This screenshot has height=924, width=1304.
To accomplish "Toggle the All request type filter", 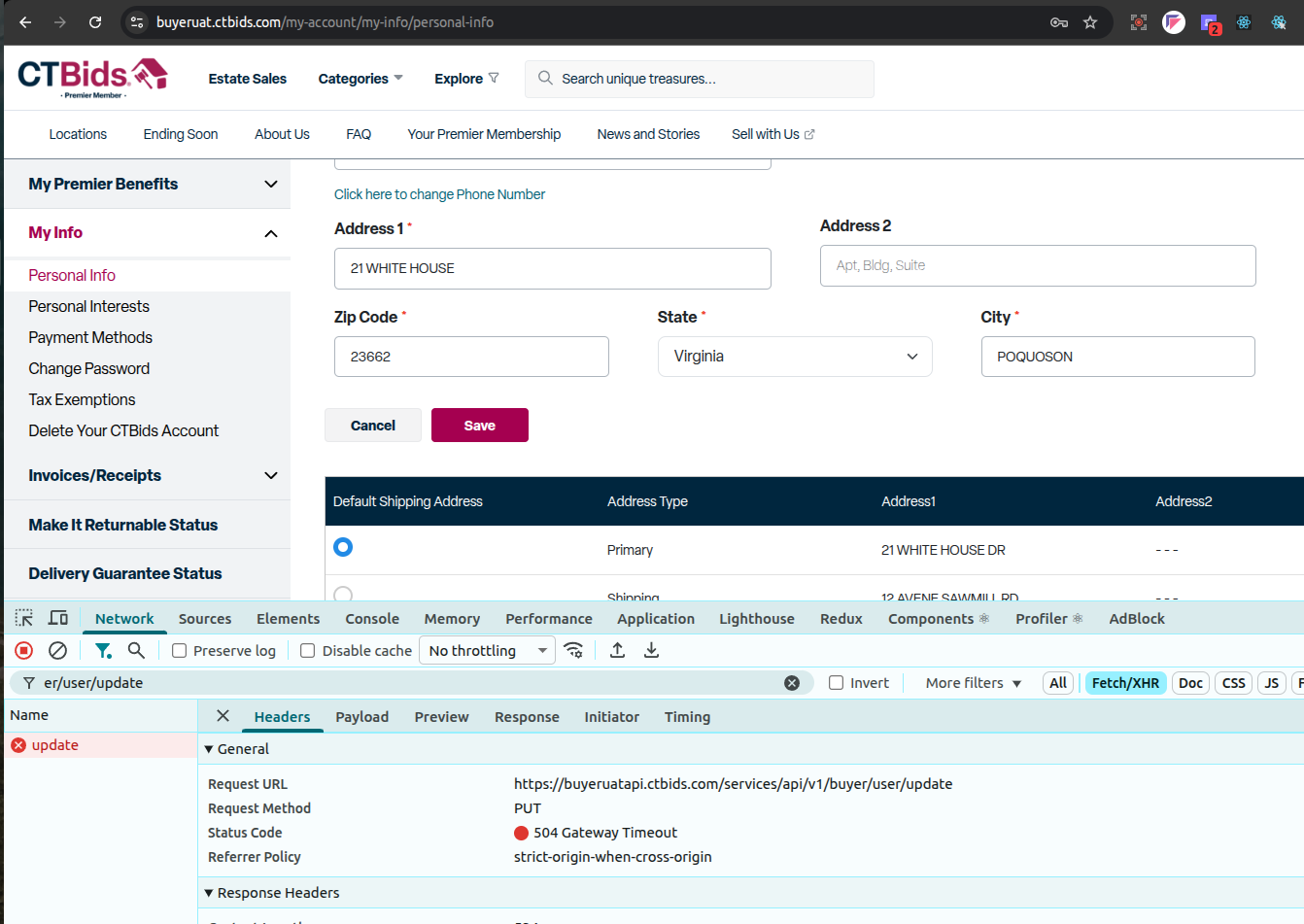I will coord(1058,683).
